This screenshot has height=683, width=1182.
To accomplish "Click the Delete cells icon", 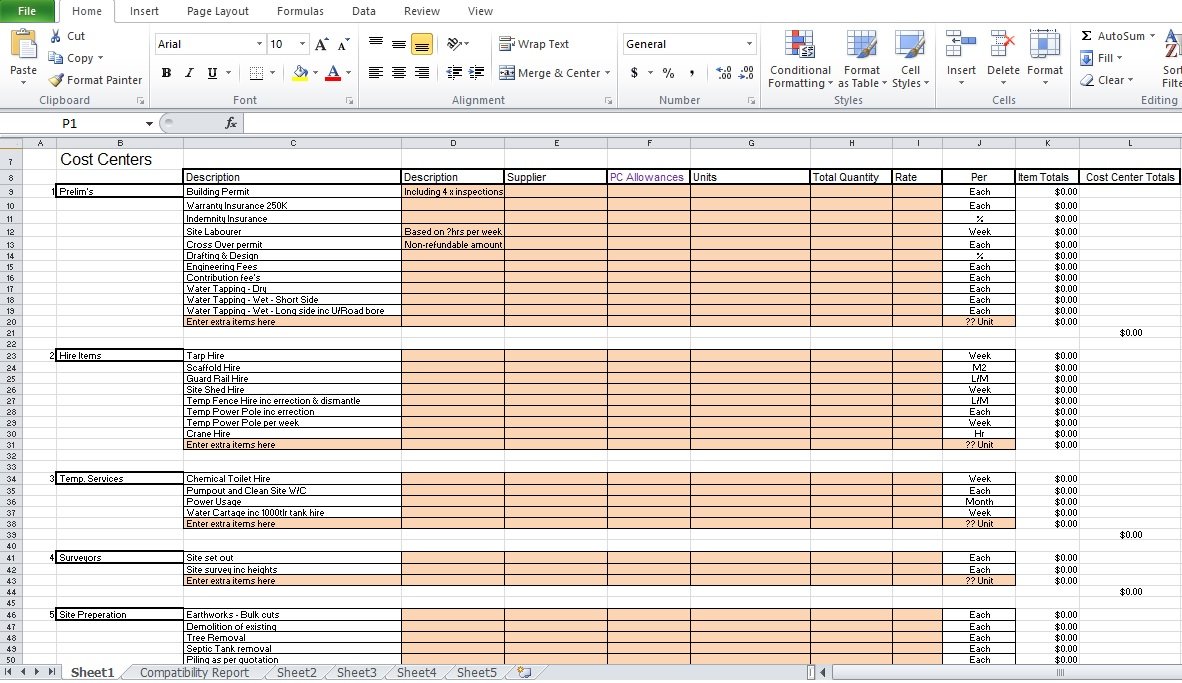I will 1003,44.
